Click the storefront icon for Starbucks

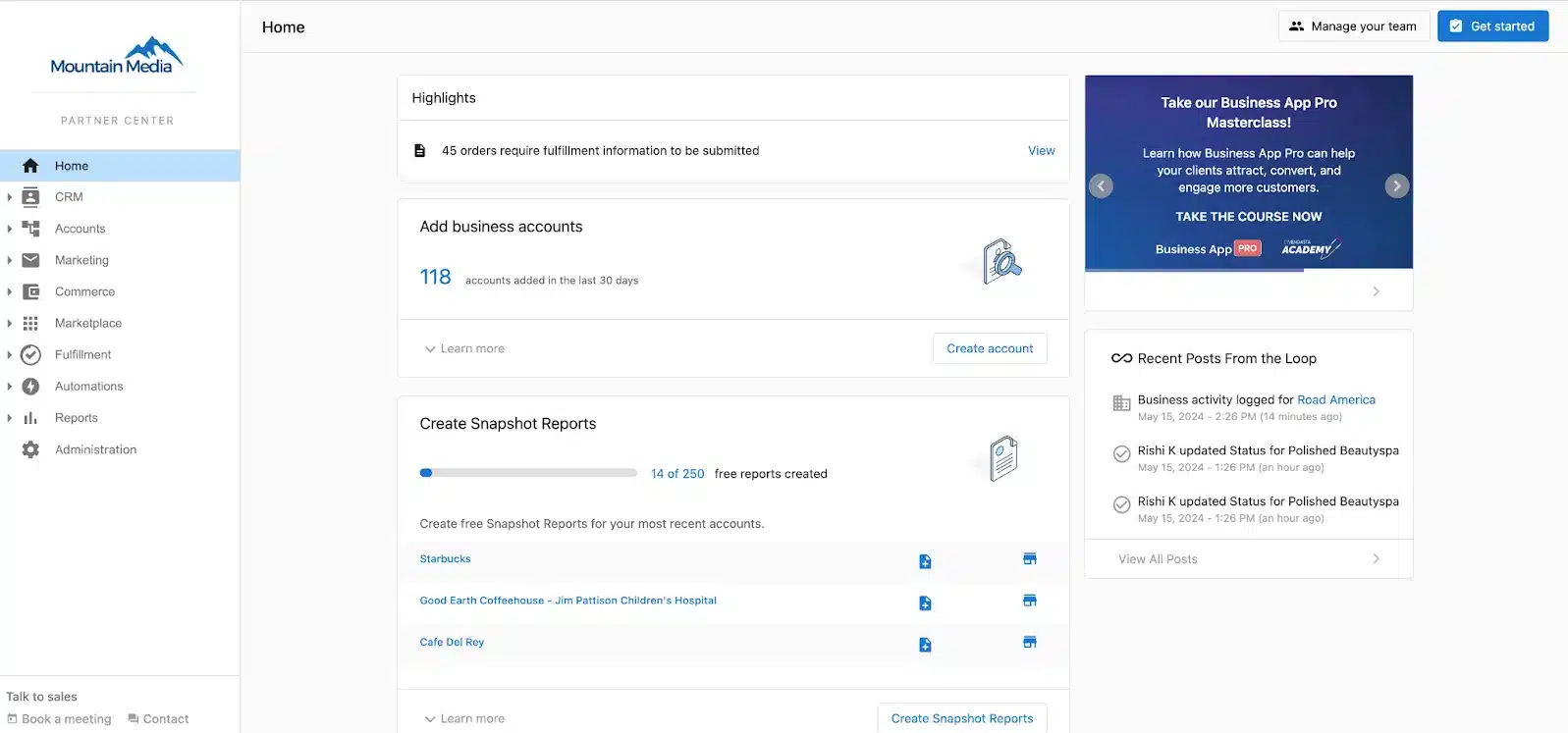[x=1030, y=558]
